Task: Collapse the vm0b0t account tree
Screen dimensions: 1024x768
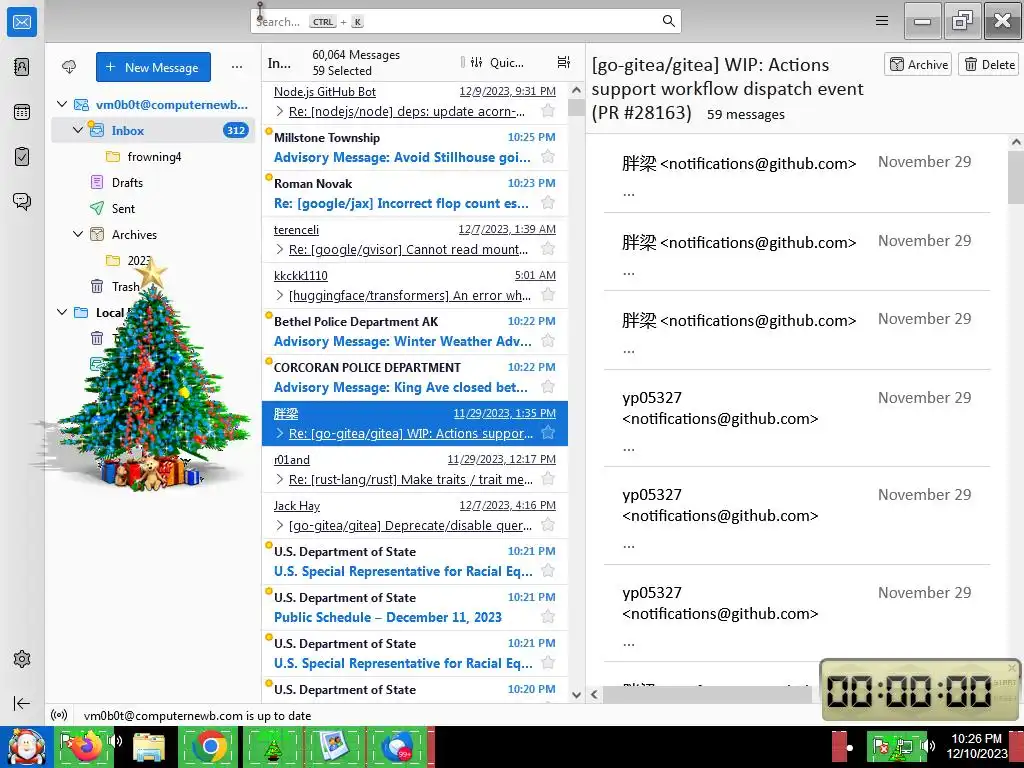Action: click(x=62, y=104)
